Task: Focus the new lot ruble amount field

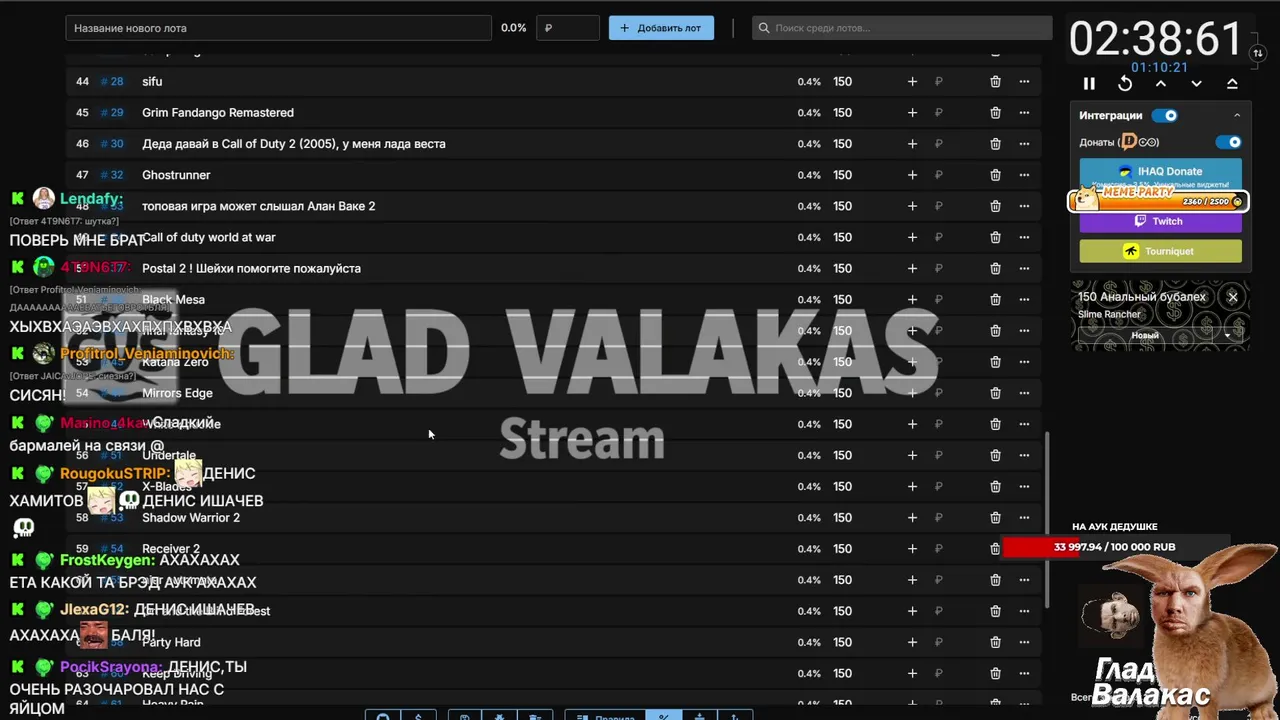Action: coord(568,28)
